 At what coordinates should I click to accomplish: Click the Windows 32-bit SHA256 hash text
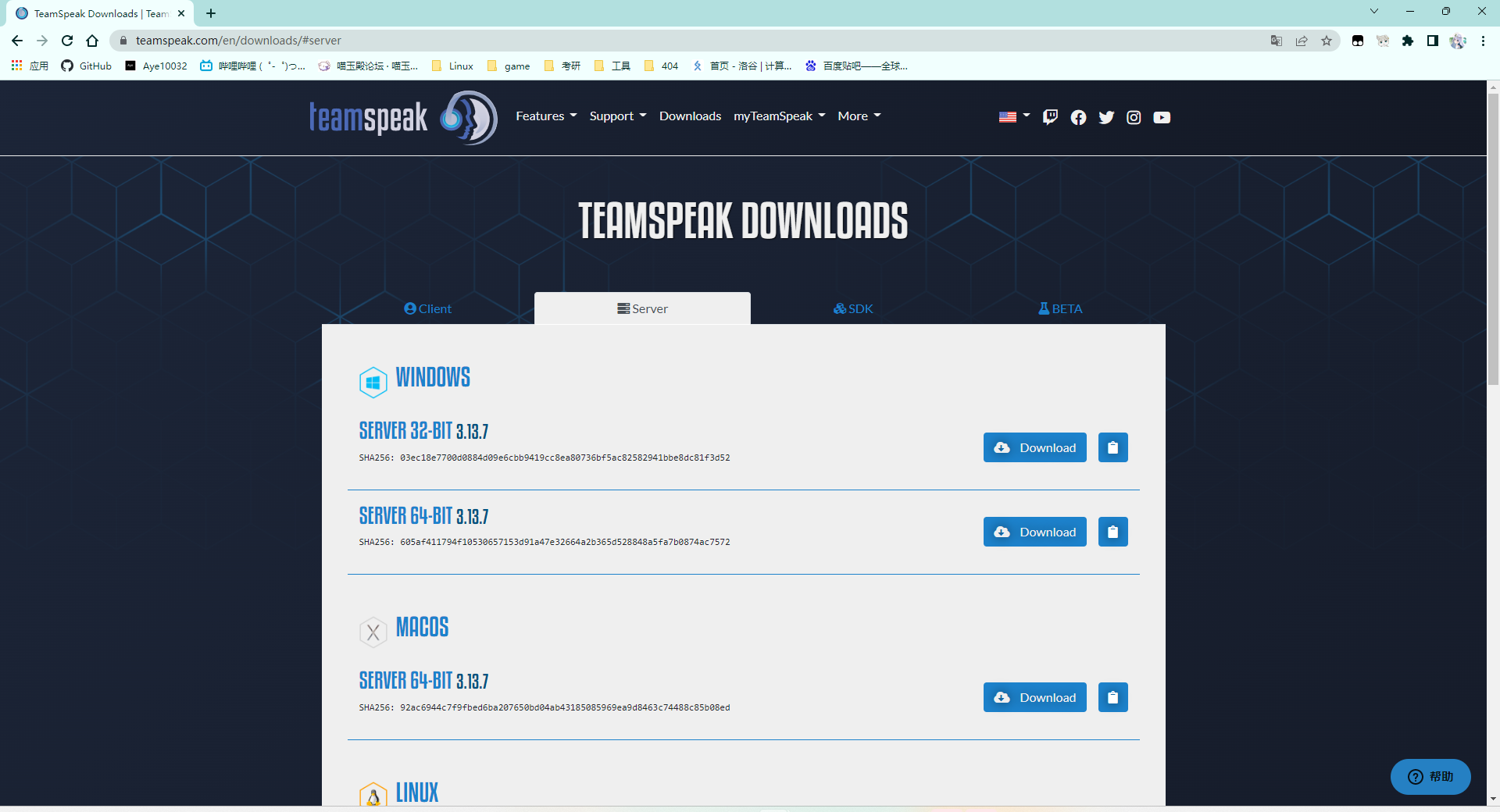[x=565, y=458]
